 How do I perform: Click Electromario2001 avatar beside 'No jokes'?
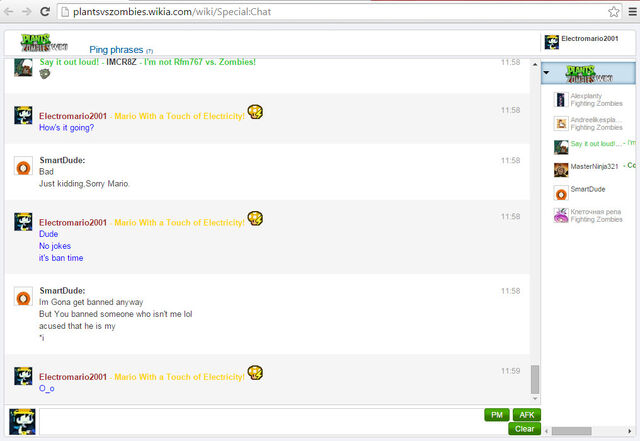tap(23, 222)
